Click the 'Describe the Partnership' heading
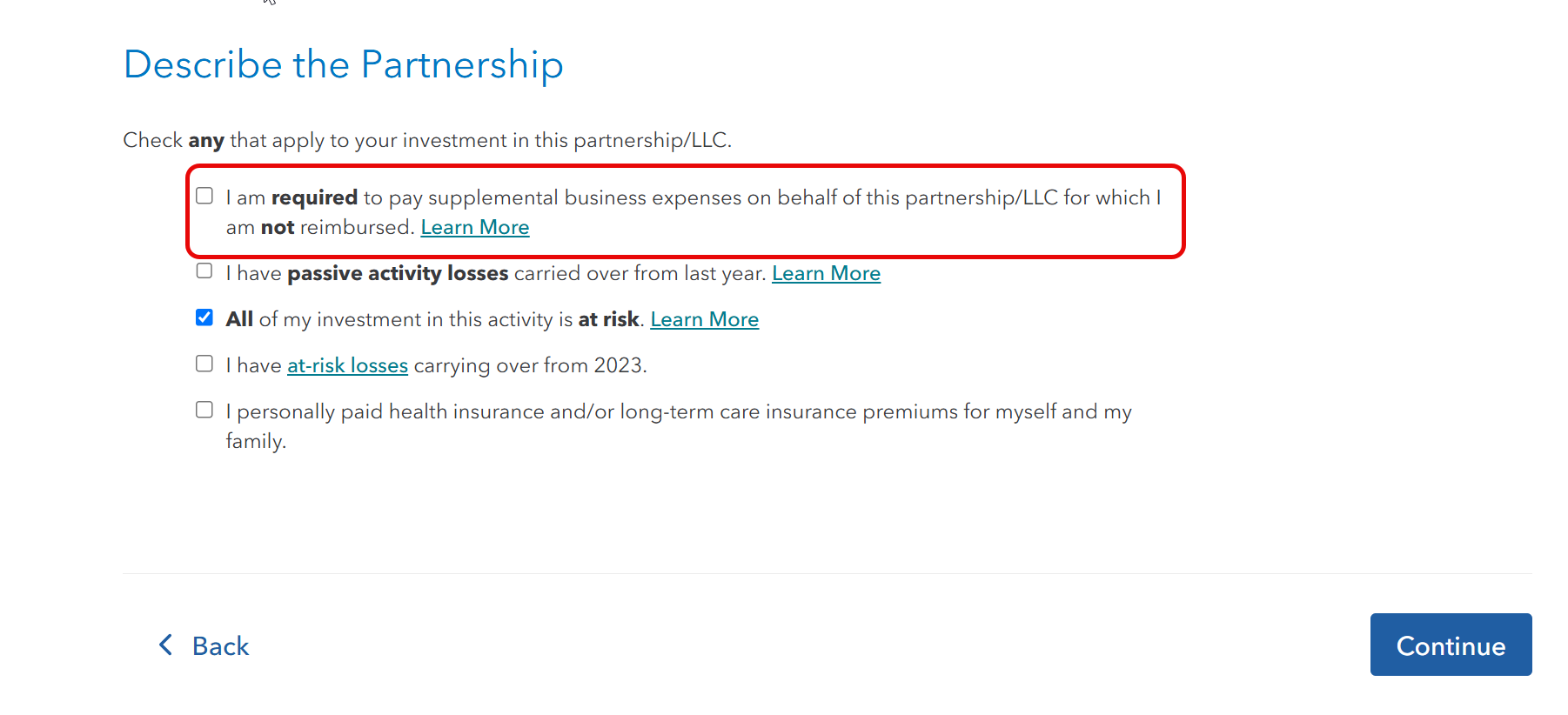This screenshot has width=1568, height=715. (x=343, y=64)
